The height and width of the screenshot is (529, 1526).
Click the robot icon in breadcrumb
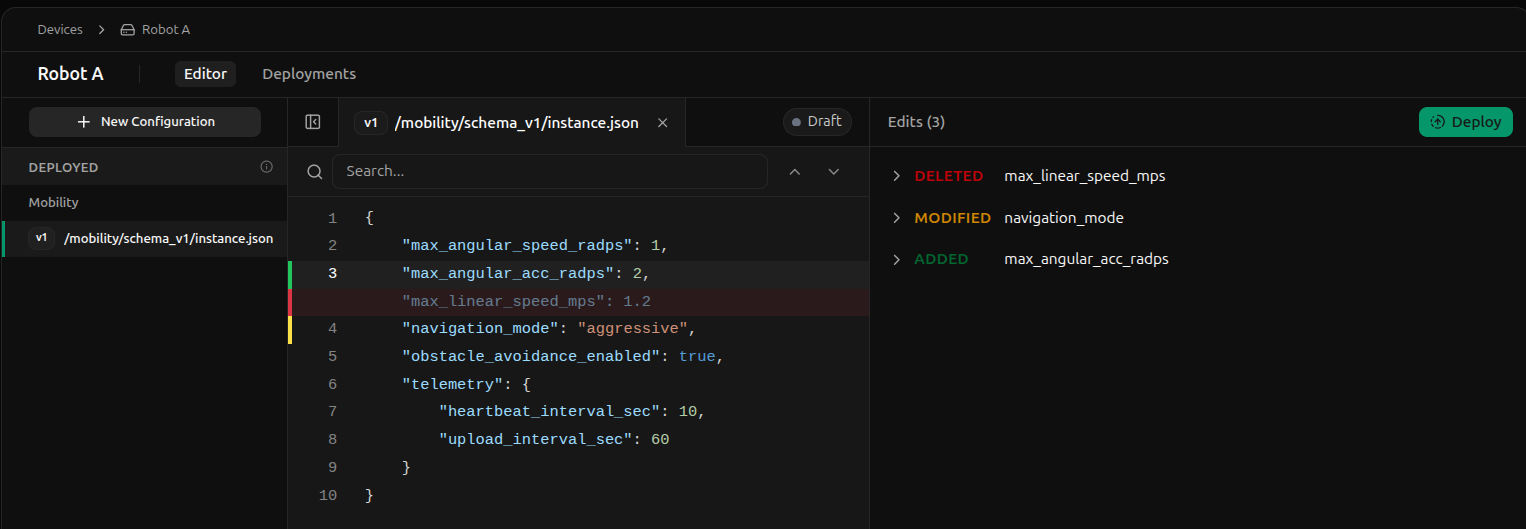[x=127, y=30]
